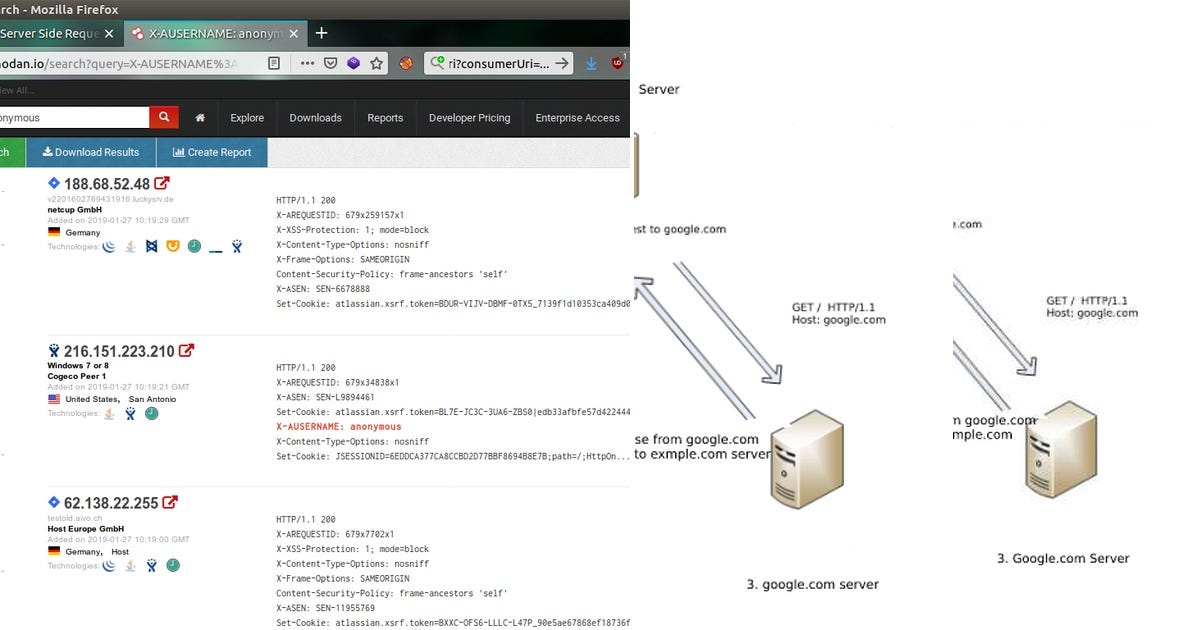Click the bookmark star in the address bar
This screenshot has height=630, width=1200.
[375, 62]
